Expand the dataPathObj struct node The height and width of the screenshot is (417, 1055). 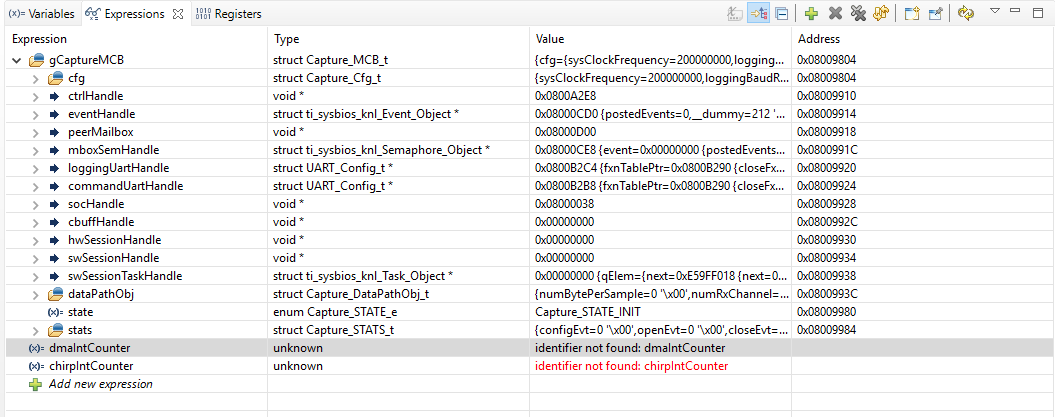35,294
